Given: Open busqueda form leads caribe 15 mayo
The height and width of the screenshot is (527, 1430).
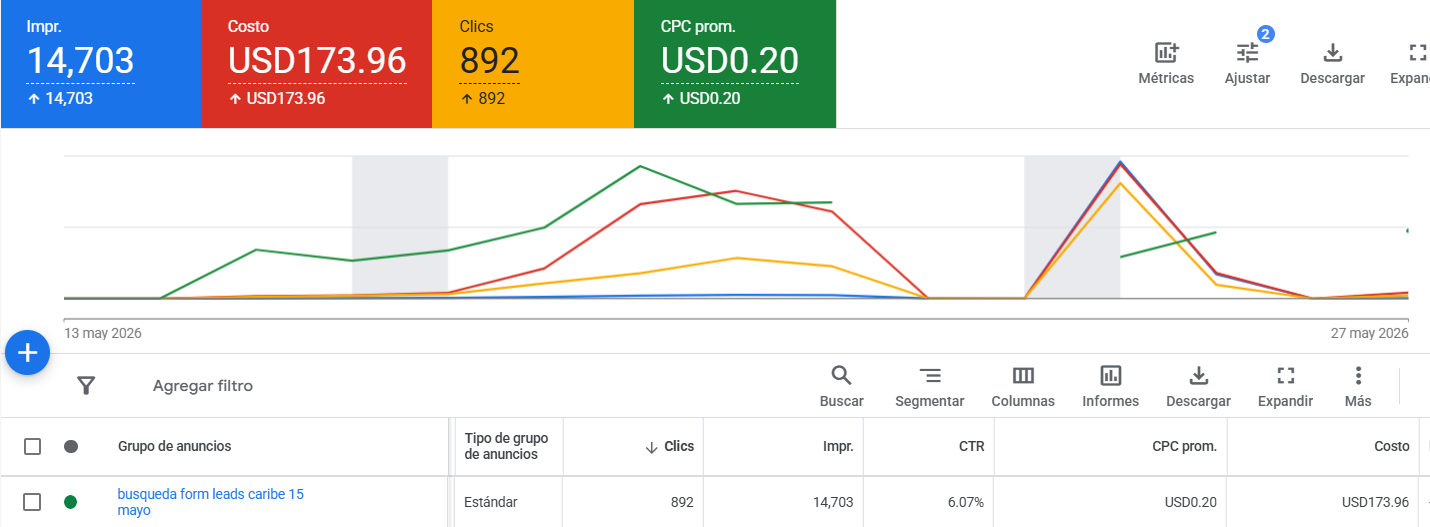Looking at the screenshot, I should [210, 502].
